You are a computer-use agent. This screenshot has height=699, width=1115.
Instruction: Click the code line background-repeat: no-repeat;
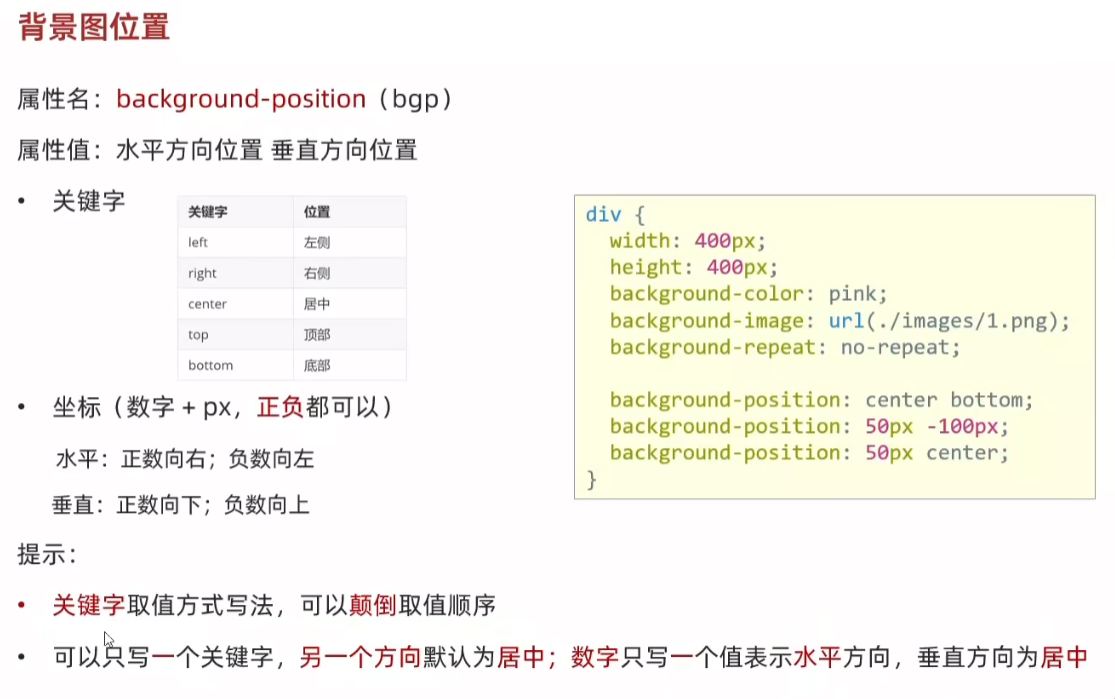pos(785,347)
